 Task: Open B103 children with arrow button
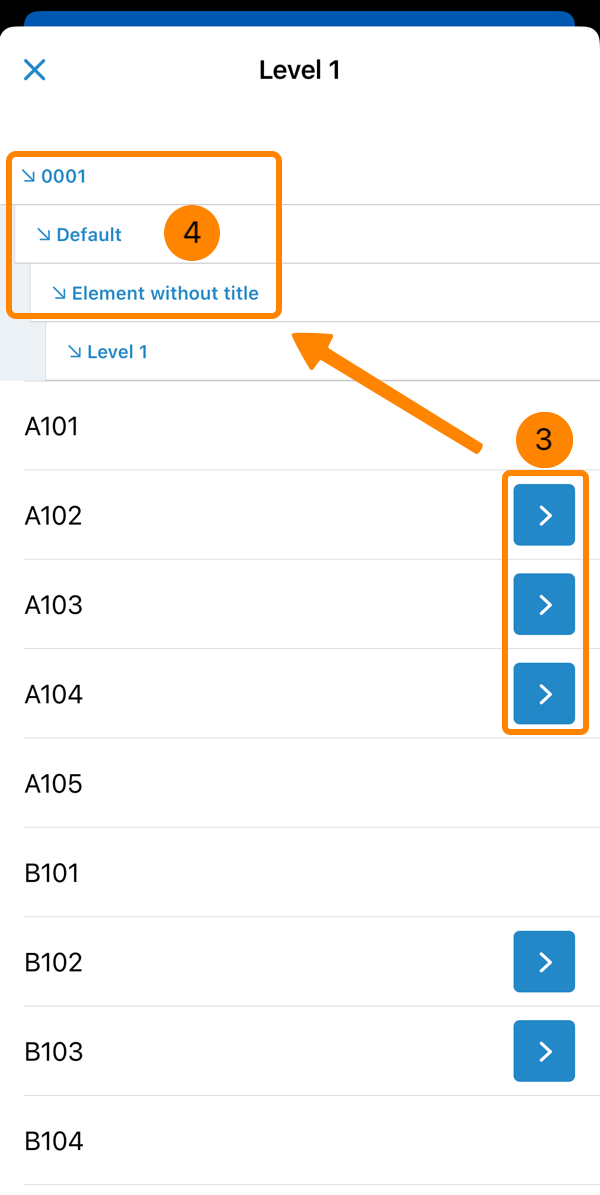coord(544,1050)
